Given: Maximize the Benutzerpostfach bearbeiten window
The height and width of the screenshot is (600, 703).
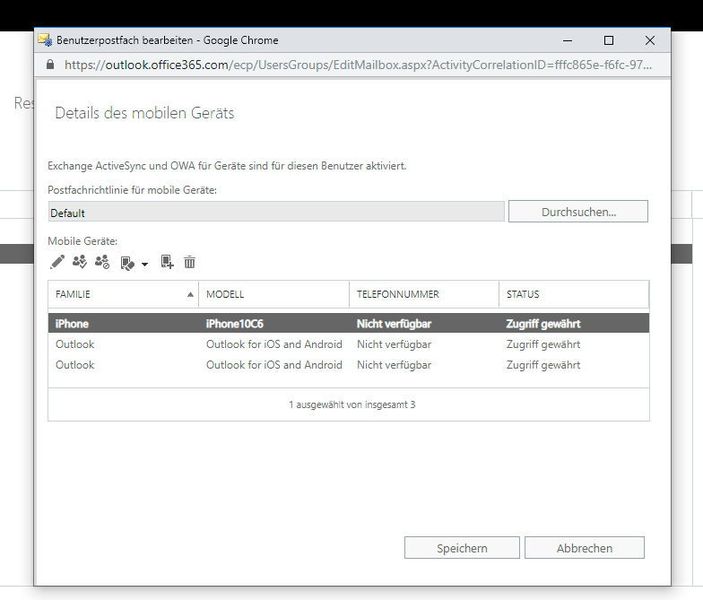Looking at the screenshot, I should point(608,40).
